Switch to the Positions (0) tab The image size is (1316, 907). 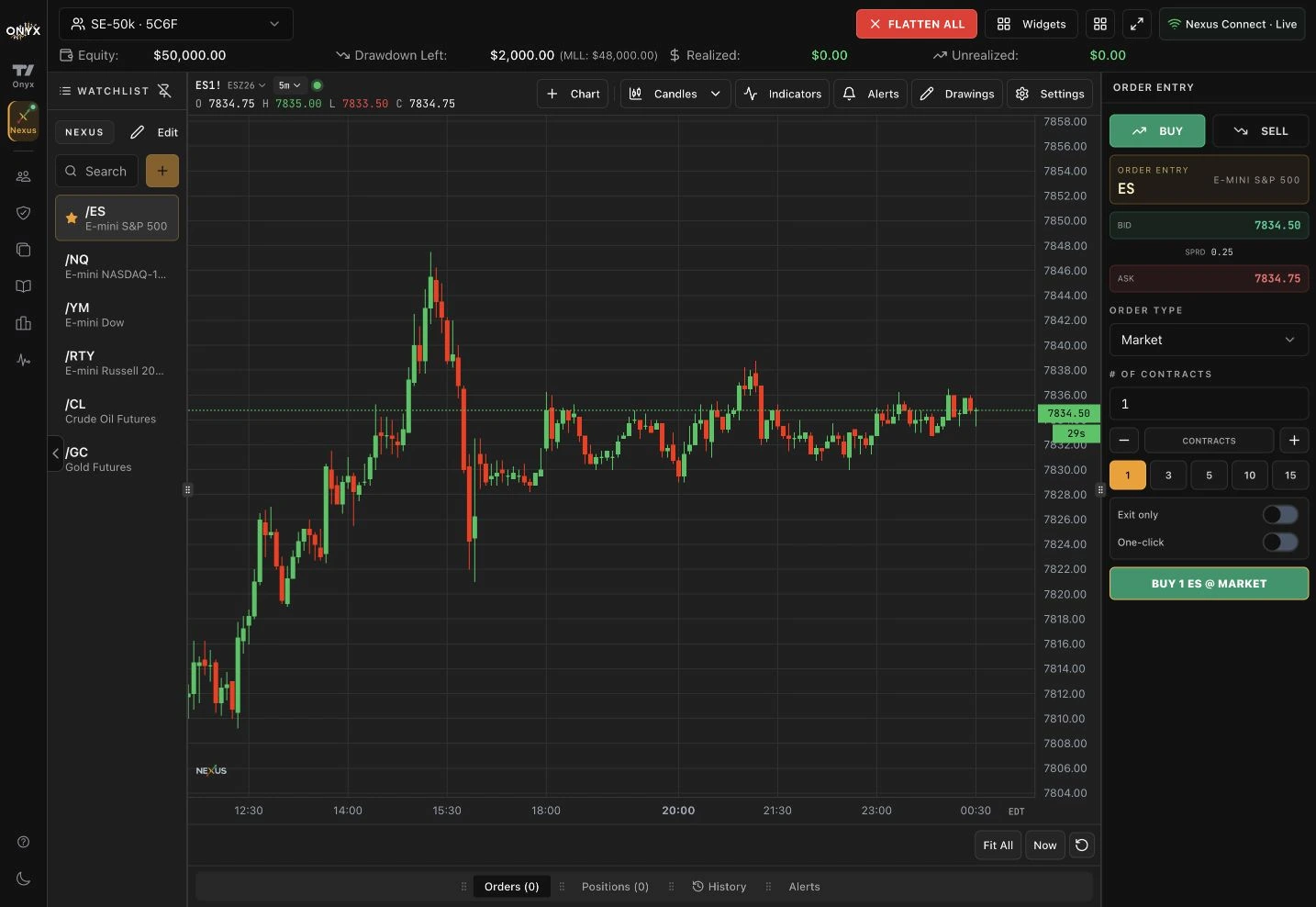point(615,887)
